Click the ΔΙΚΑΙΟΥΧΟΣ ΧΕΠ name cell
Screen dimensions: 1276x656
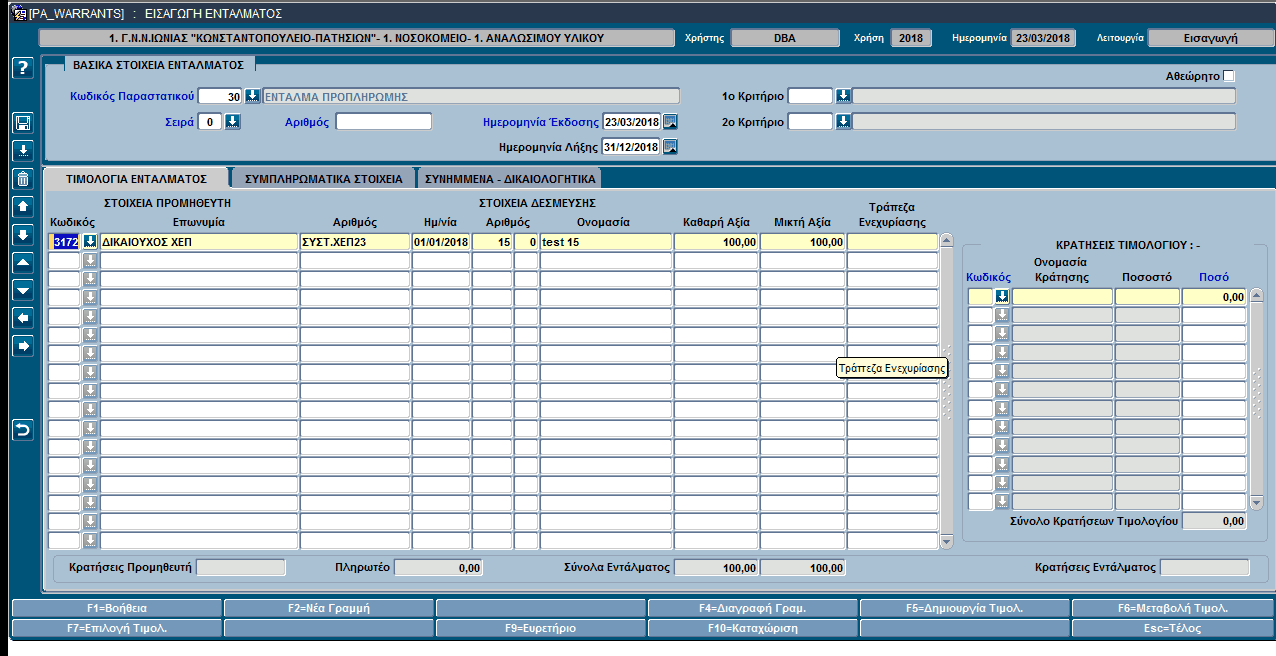coord(199,242)
